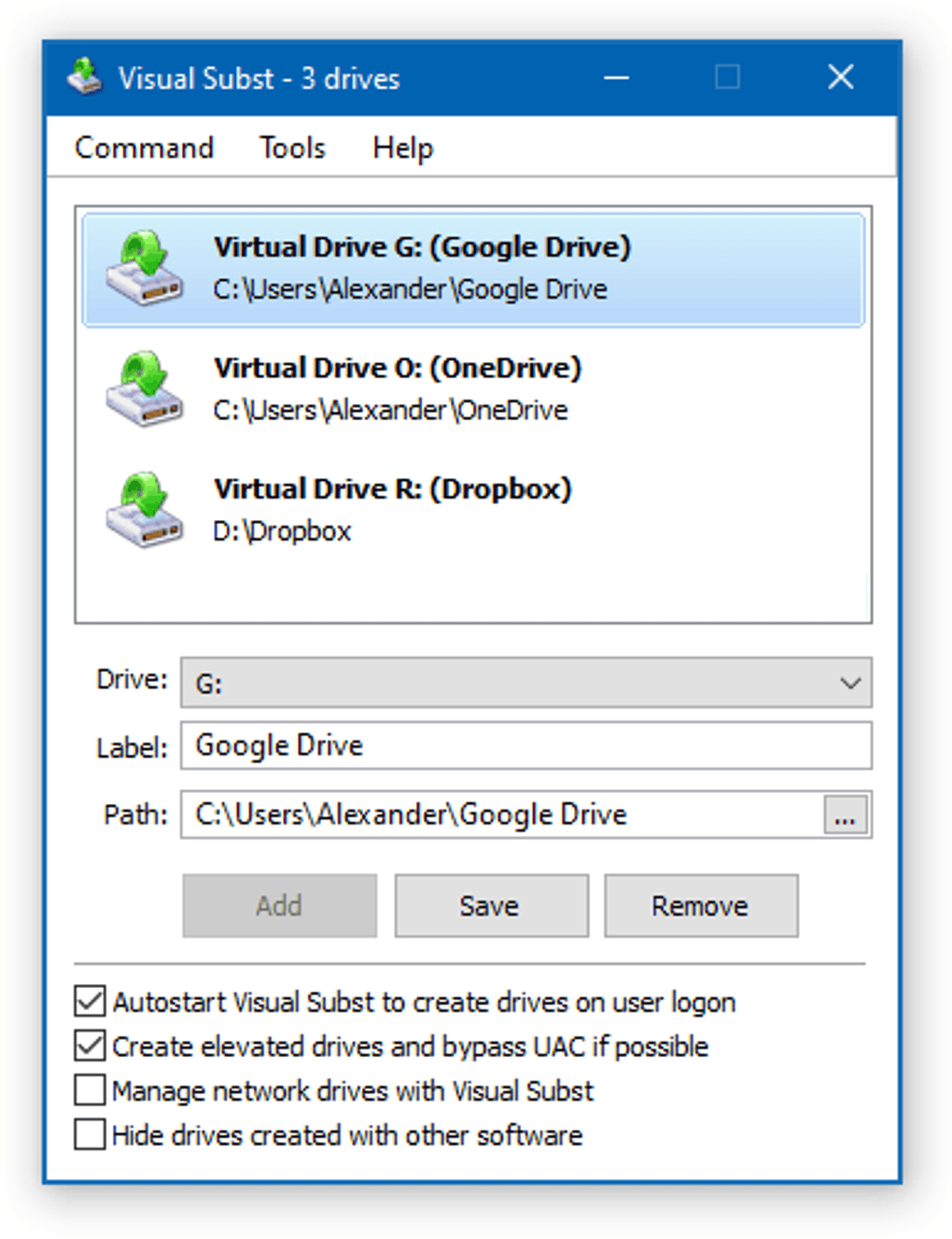Click the D:\Dropbox path text
This screenshot has height=1239, width=952.
tap(282, 531)
